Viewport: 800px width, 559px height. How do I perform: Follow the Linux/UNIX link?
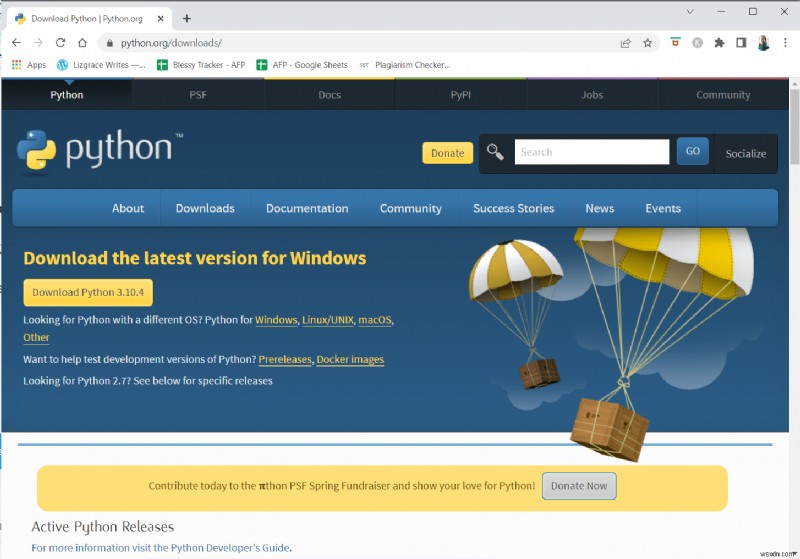pyautogui.click(x=328, y=320)
